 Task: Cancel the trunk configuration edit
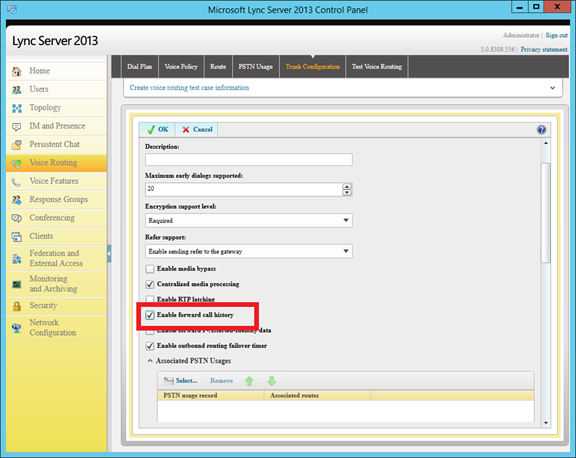point(197,130)
